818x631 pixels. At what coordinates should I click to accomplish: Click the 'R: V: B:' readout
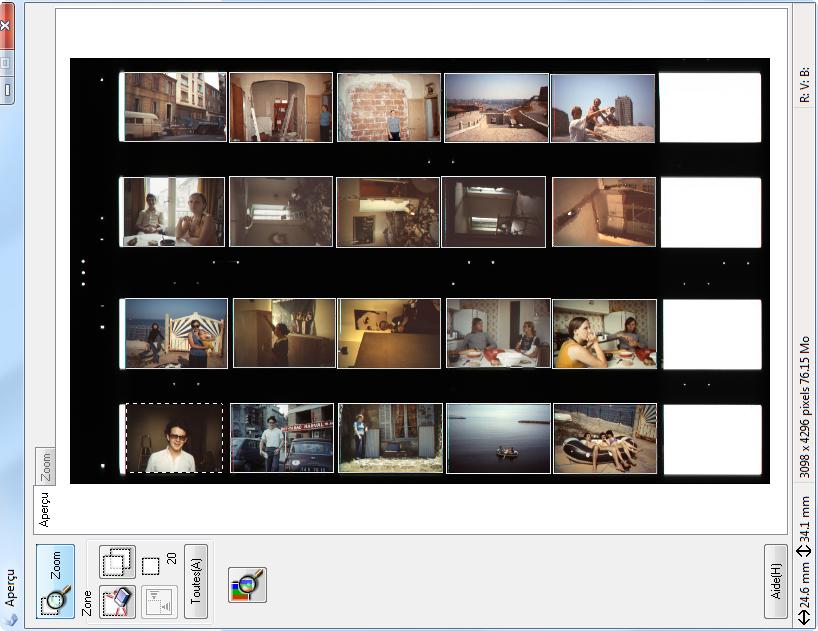[x=804, y=84]
